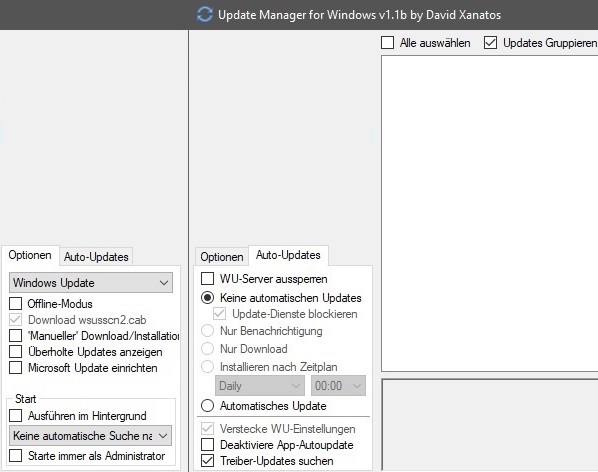Image resolution: width=598 pixels, height=472 pixels.
Task: Choose Automatisches Update radio option
Action: [x=207, y=406]
